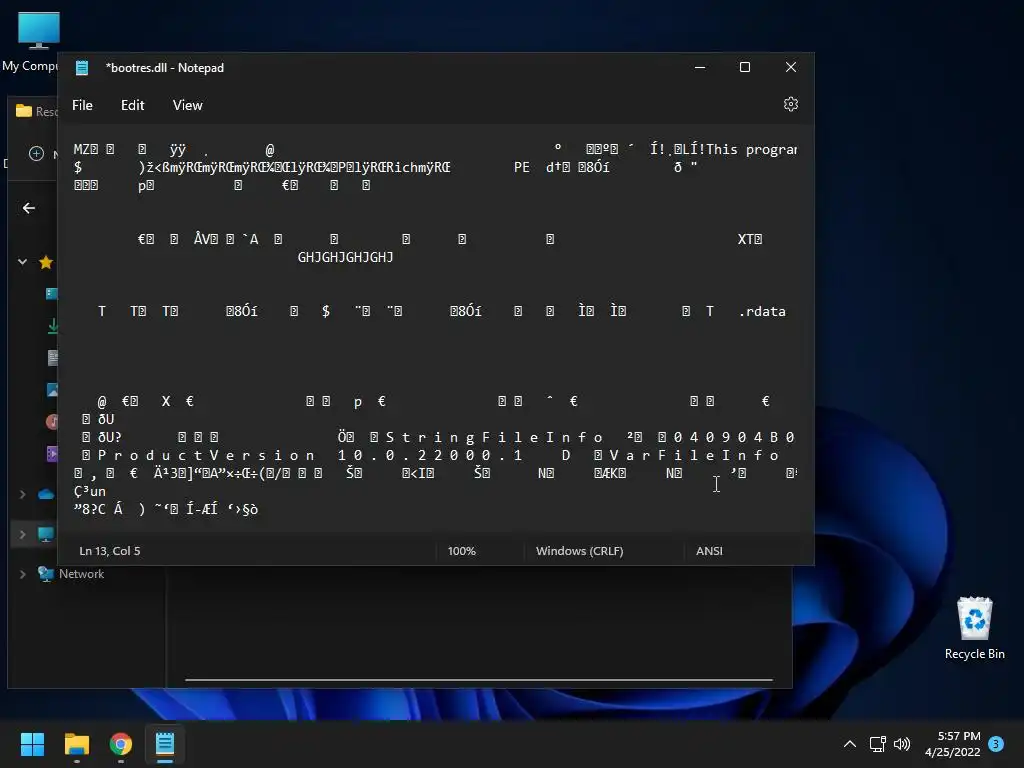Open the Recycle Bin desktop icon
The height and width of the screenshot is (768, 1024).
[974, 628]
